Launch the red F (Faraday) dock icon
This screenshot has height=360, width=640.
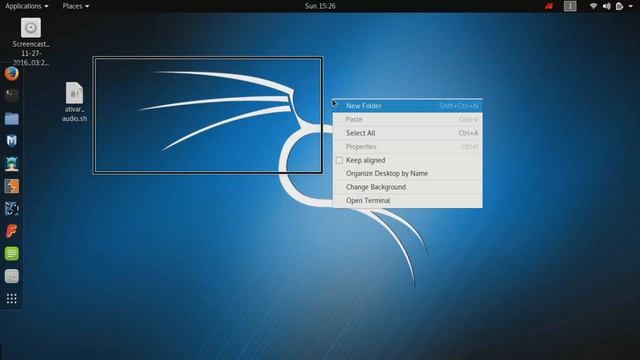[x=11, y=231]
